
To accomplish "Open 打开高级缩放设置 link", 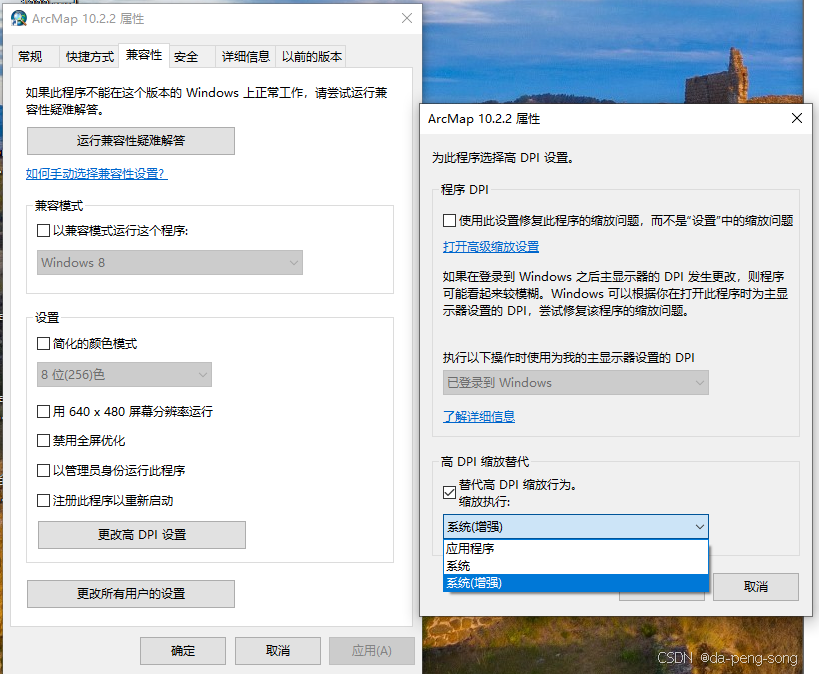I will pos(491,247).
